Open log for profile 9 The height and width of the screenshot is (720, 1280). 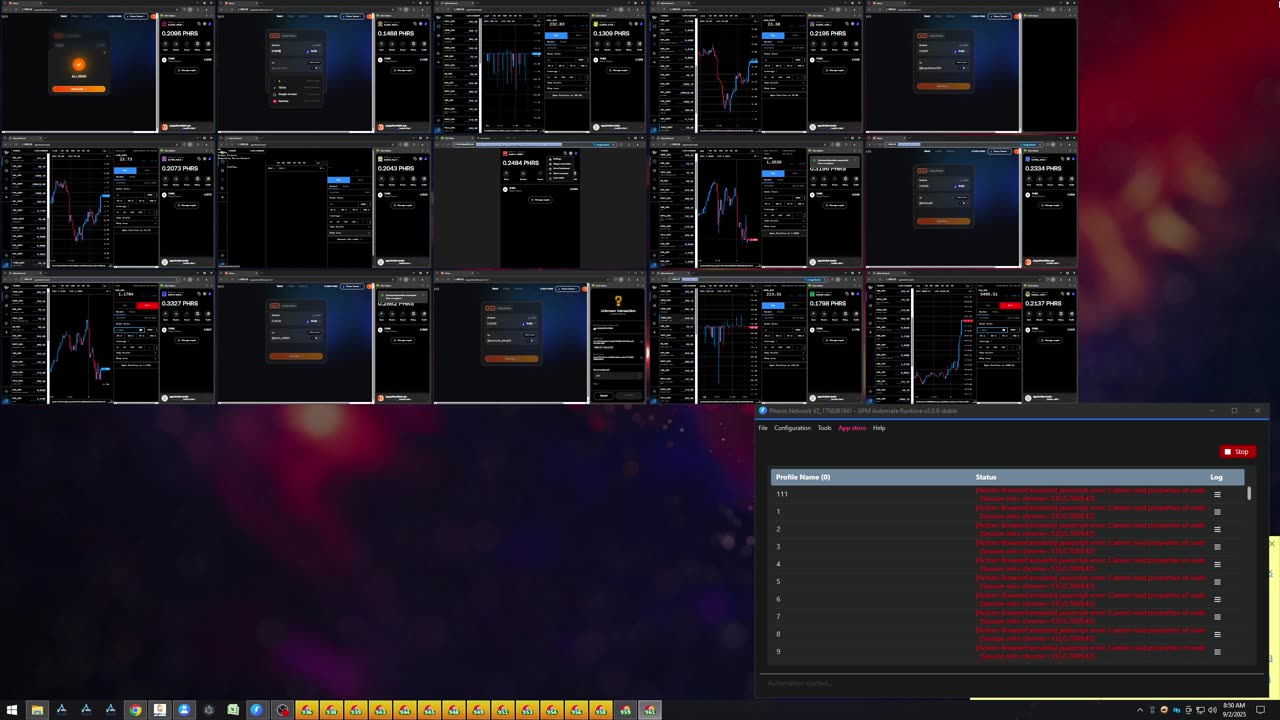pos(1217,652)
